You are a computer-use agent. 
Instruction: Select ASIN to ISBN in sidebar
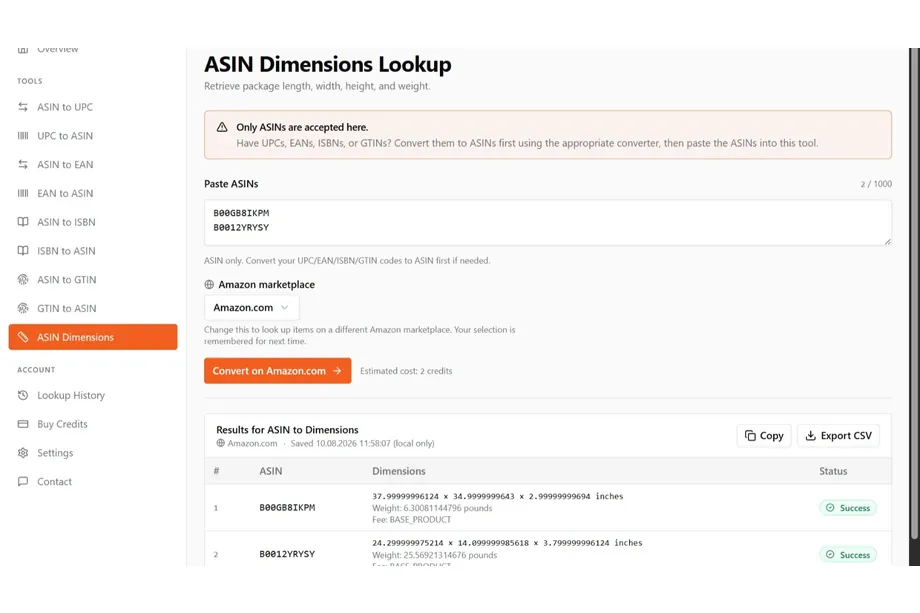(x=93, y=222)
